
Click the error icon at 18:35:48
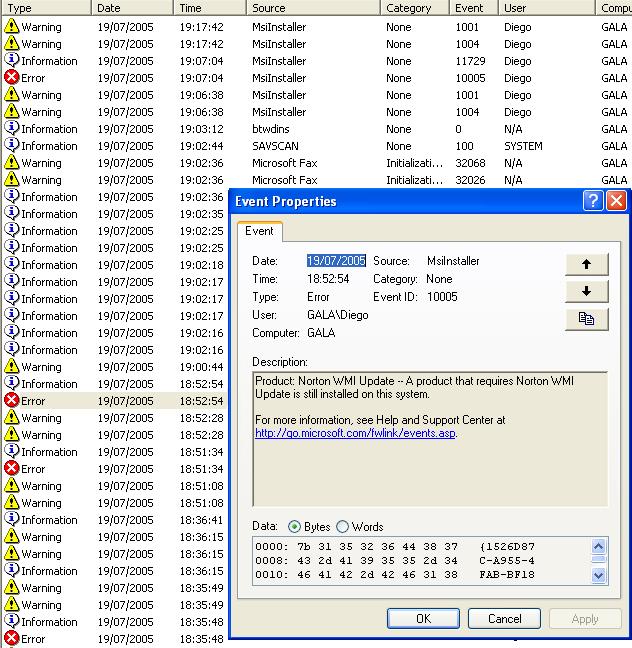click(x=12, y=638)
